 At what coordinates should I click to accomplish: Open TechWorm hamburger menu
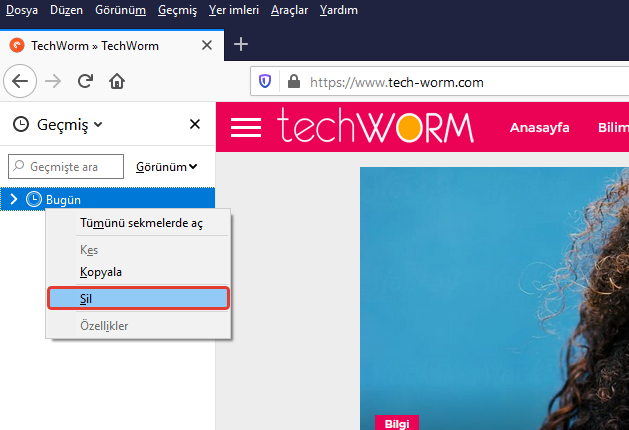(x=246, y=128)
